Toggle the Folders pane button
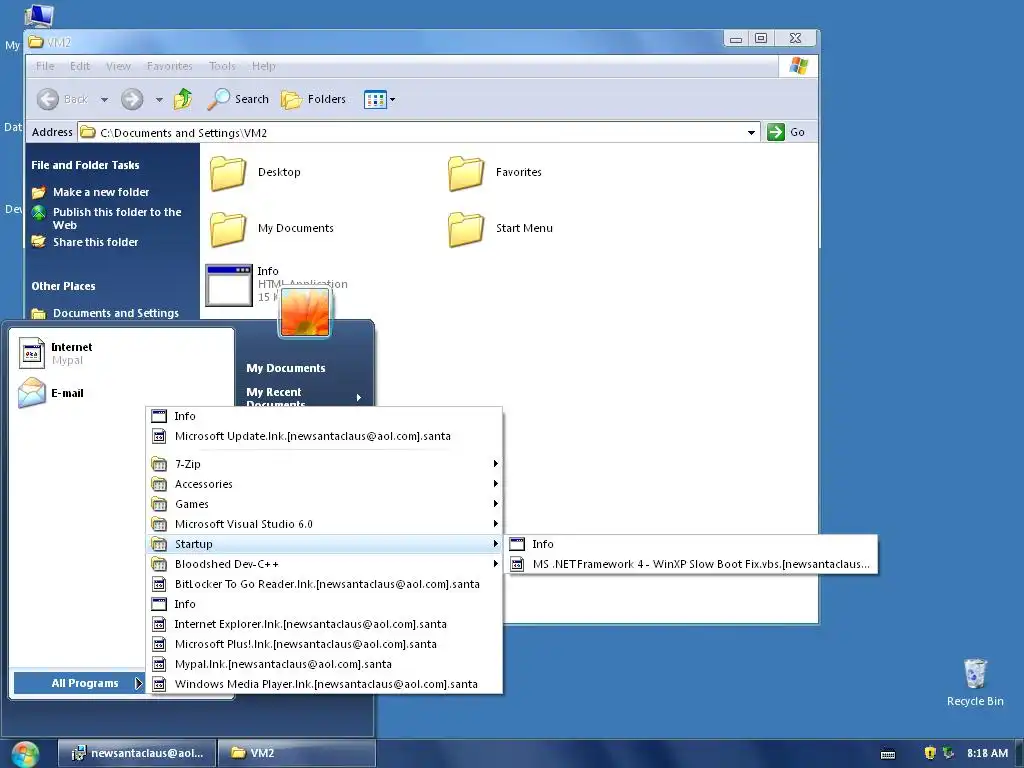This screenshot has height=768, width=1024. [x=313, y=99]
